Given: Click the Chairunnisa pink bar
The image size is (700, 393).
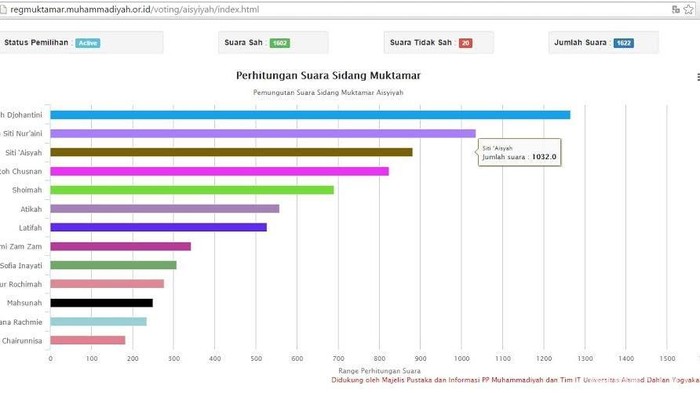Looking at the screenshot, I should [88, 340].
